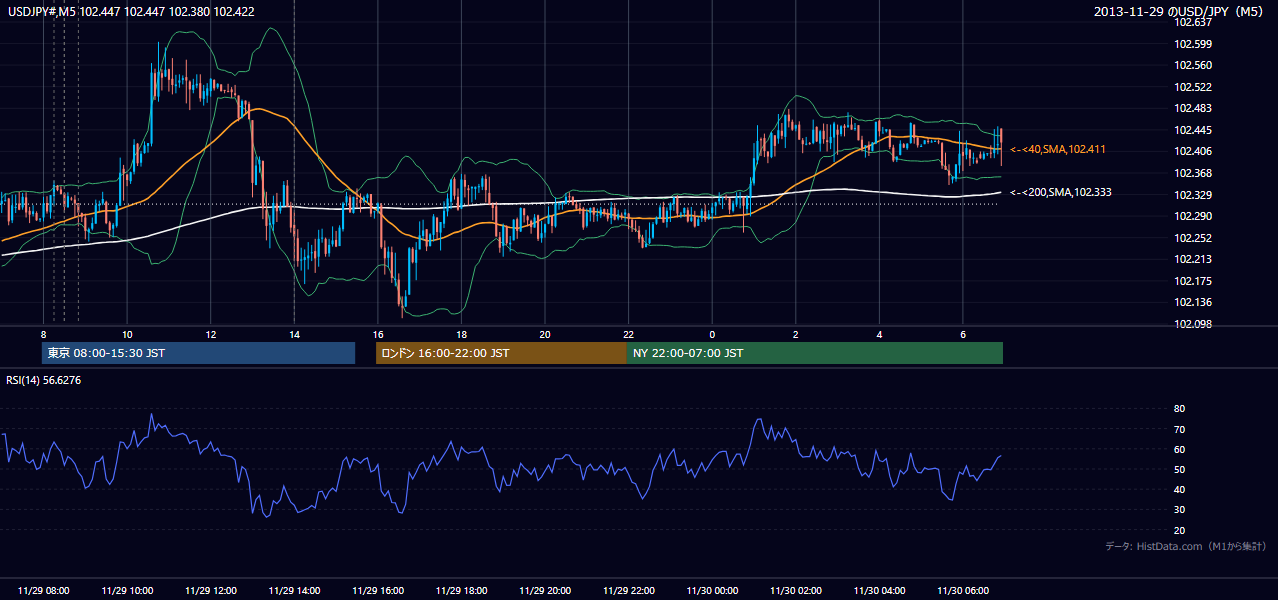The width and height of the screenshot is (1278, 600).
Task: Click price level 102.329 on axis
Action: coord(1192,195)
